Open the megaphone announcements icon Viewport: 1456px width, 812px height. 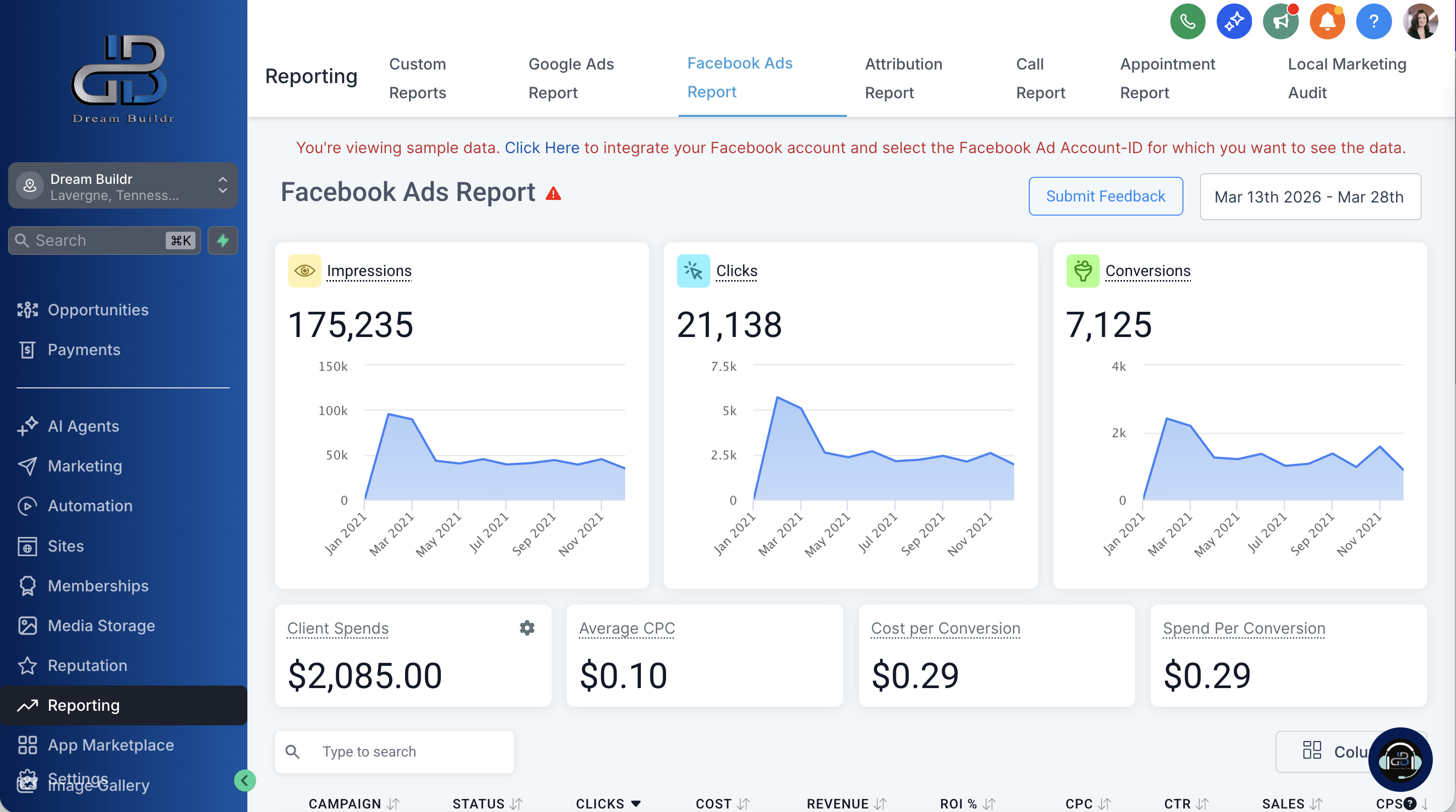coord(1280,22)
